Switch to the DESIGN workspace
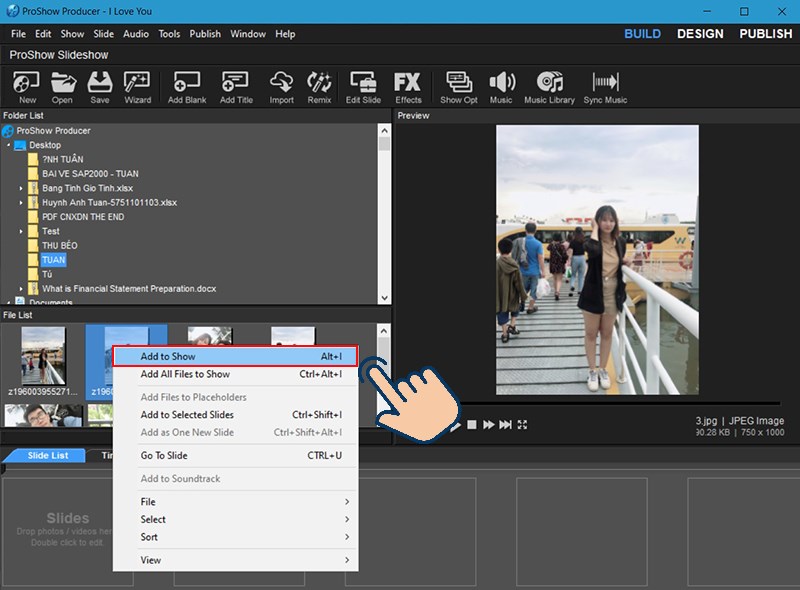The height and width of the screenshot is (590, 800). (700, 34)
